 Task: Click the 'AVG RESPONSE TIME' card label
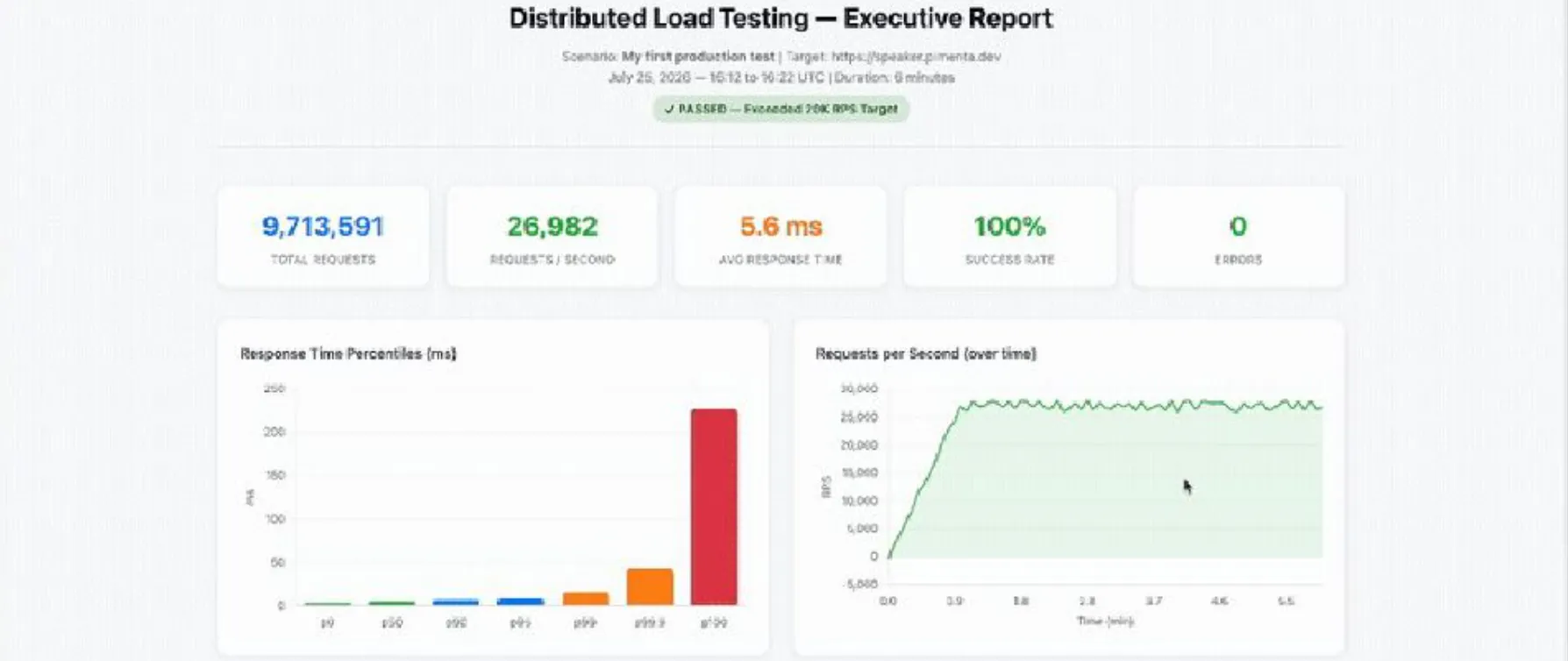[x=780, y=259]
